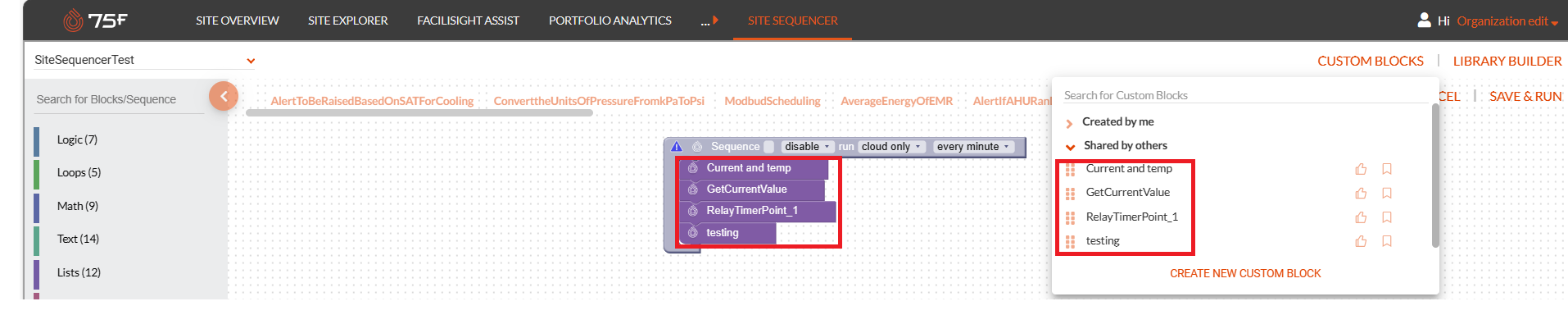Bookmark the testing custom block

pyautogui.click(x=1387, y=241)
